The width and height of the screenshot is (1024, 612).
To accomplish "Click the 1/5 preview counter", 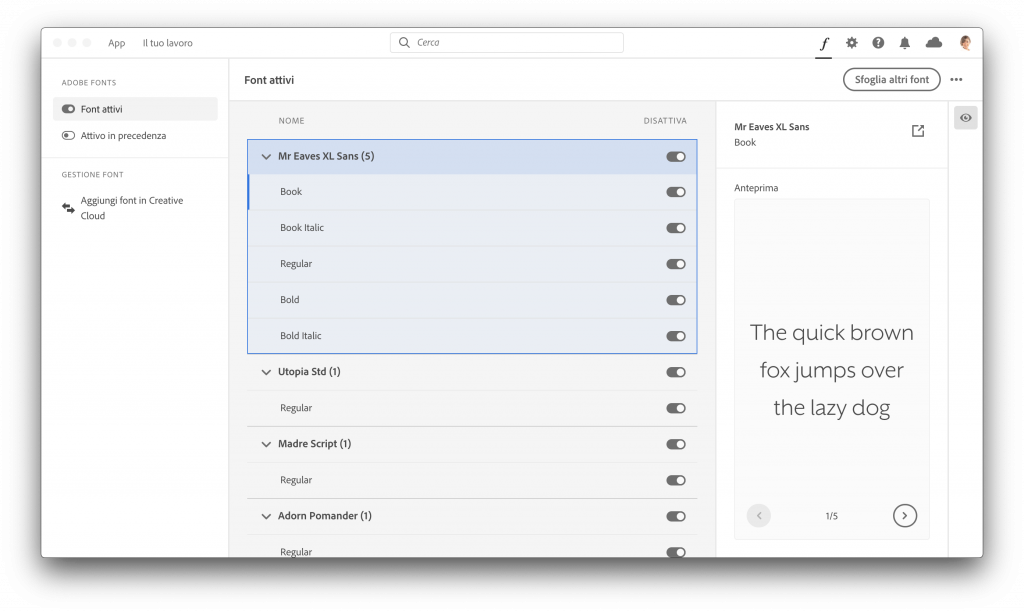I will [831, 516].
